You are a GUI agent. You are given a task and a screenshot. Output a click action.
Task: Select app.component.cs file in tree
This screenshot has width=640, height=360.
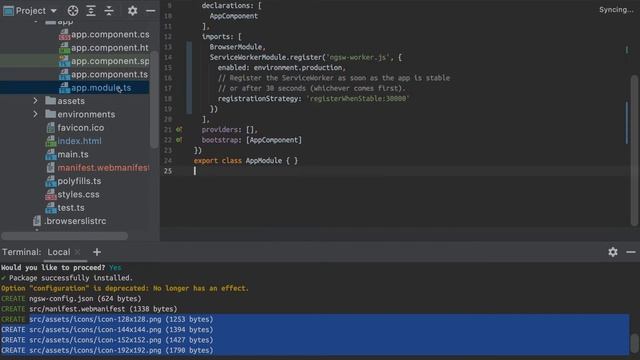(110, 35)
